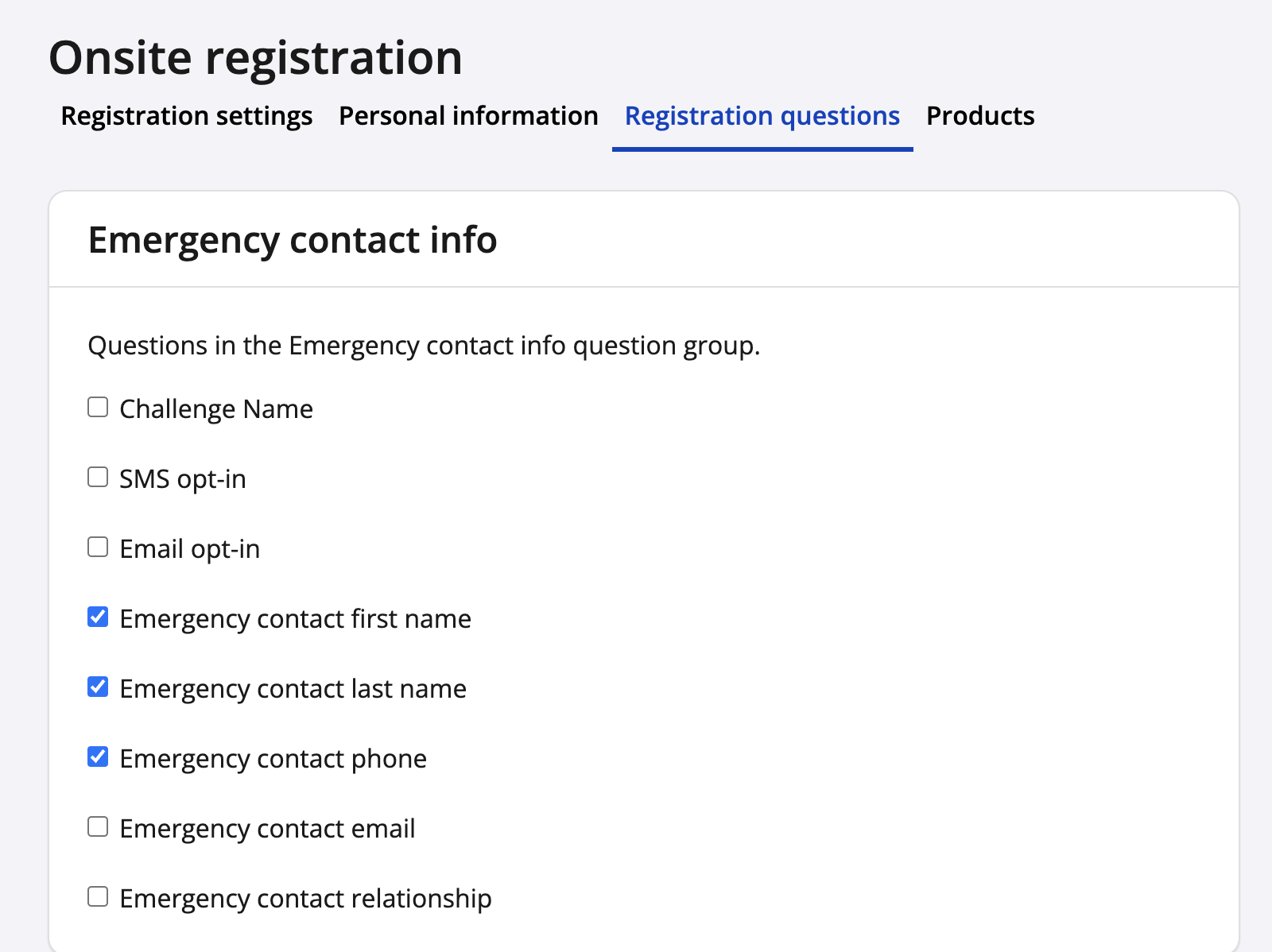
Task: Disable Emergency contact last name checkbox
Action: (98, 687)
